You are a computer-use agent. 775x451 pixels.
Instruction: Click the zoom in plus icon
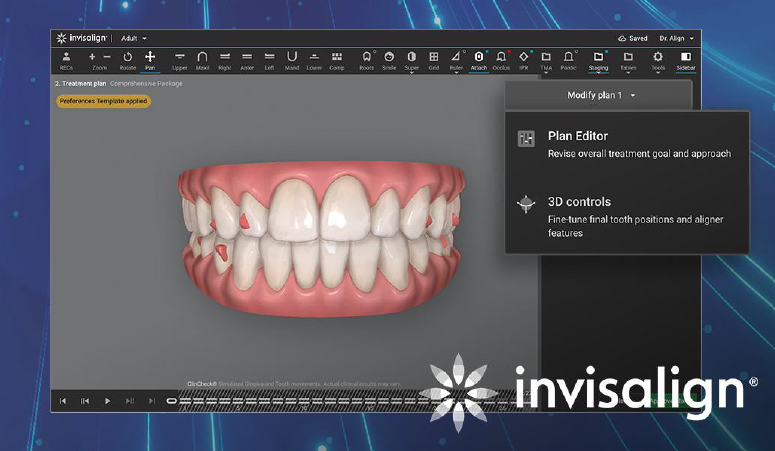tap(92, 57)
